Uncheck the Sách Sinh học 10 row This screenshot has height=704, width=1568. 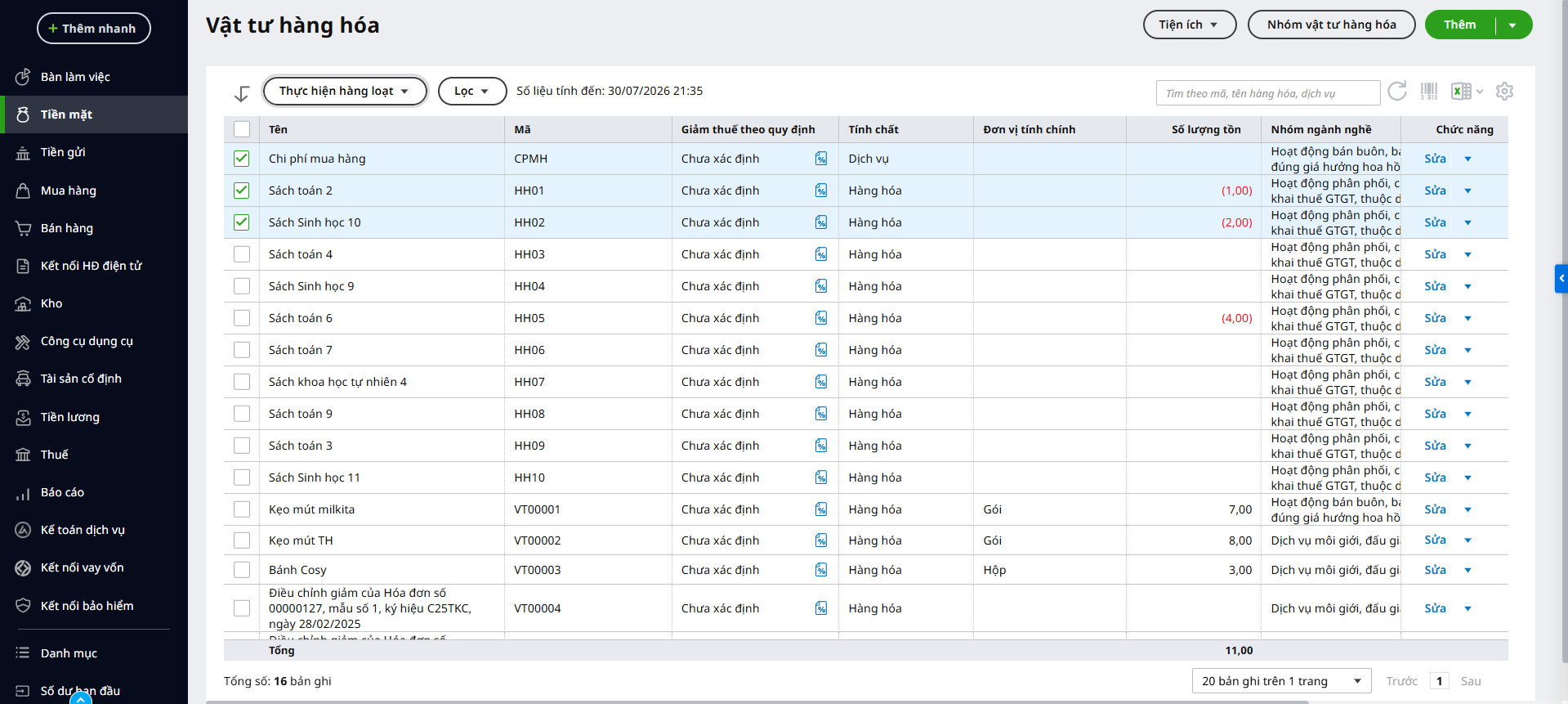(242, 222)
